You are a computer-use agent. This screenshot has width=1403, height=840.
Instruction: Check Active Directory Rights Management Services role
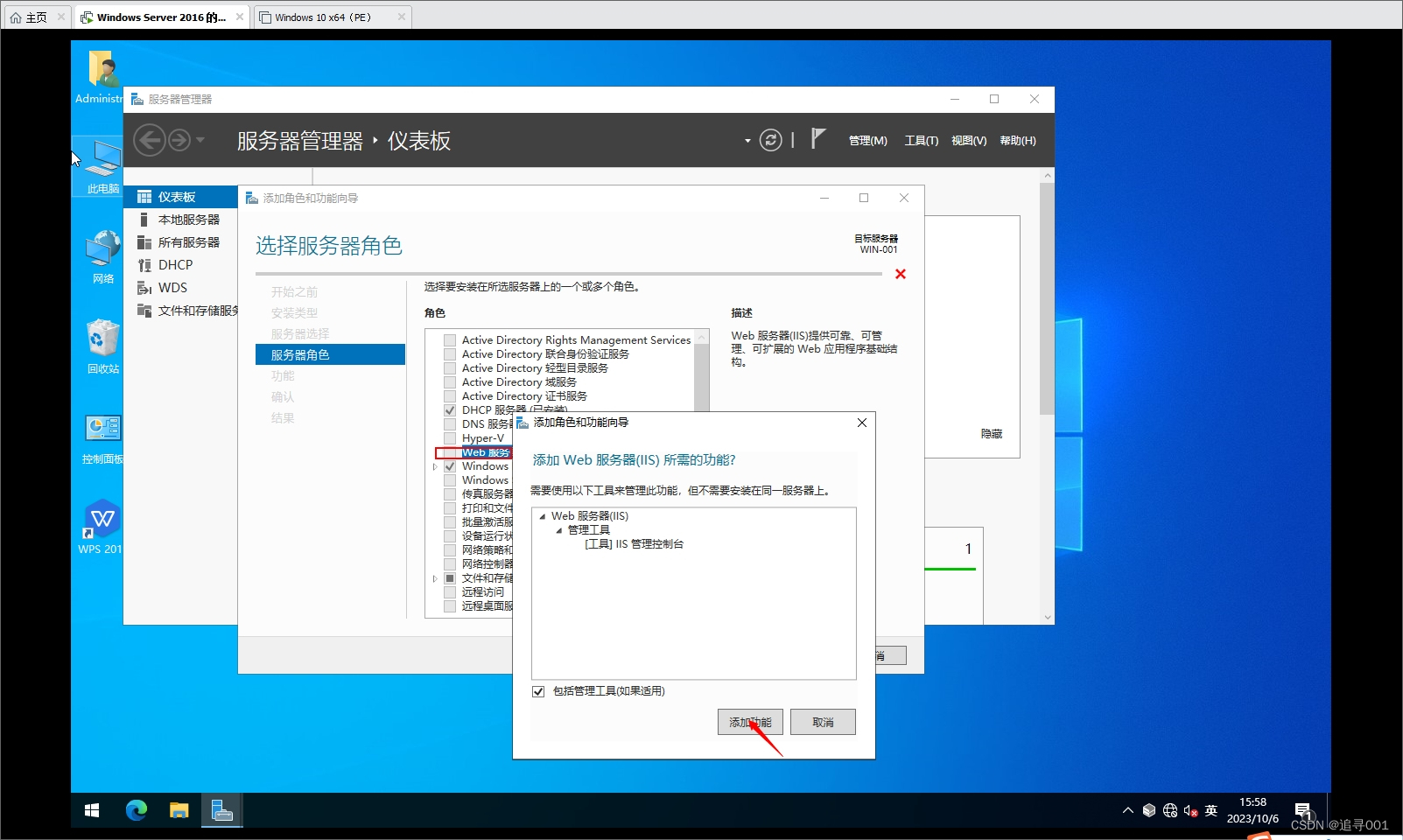click(x=450, y=340)
